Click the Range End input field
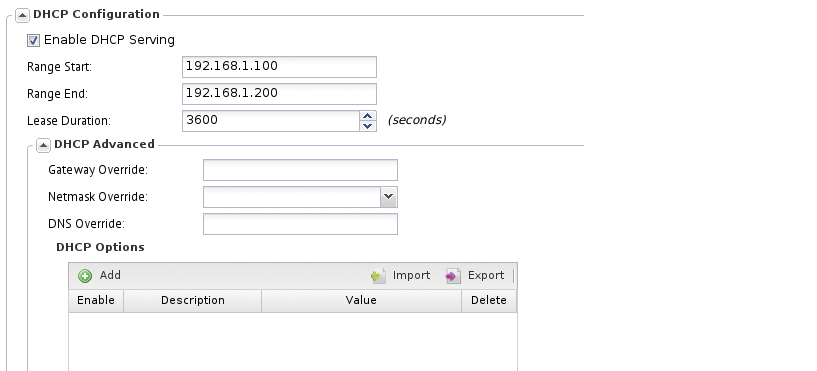The image size is (817, 371). tap(279, 94)
